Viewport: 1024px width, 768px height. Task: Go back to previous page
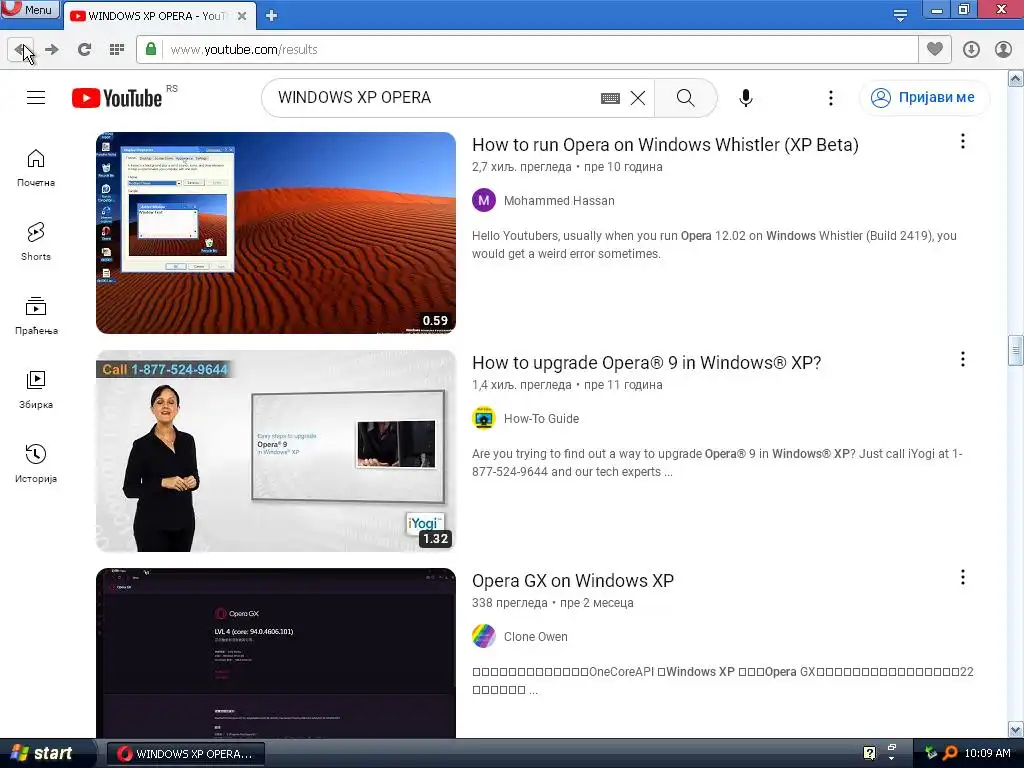click(x=21, y=50)
